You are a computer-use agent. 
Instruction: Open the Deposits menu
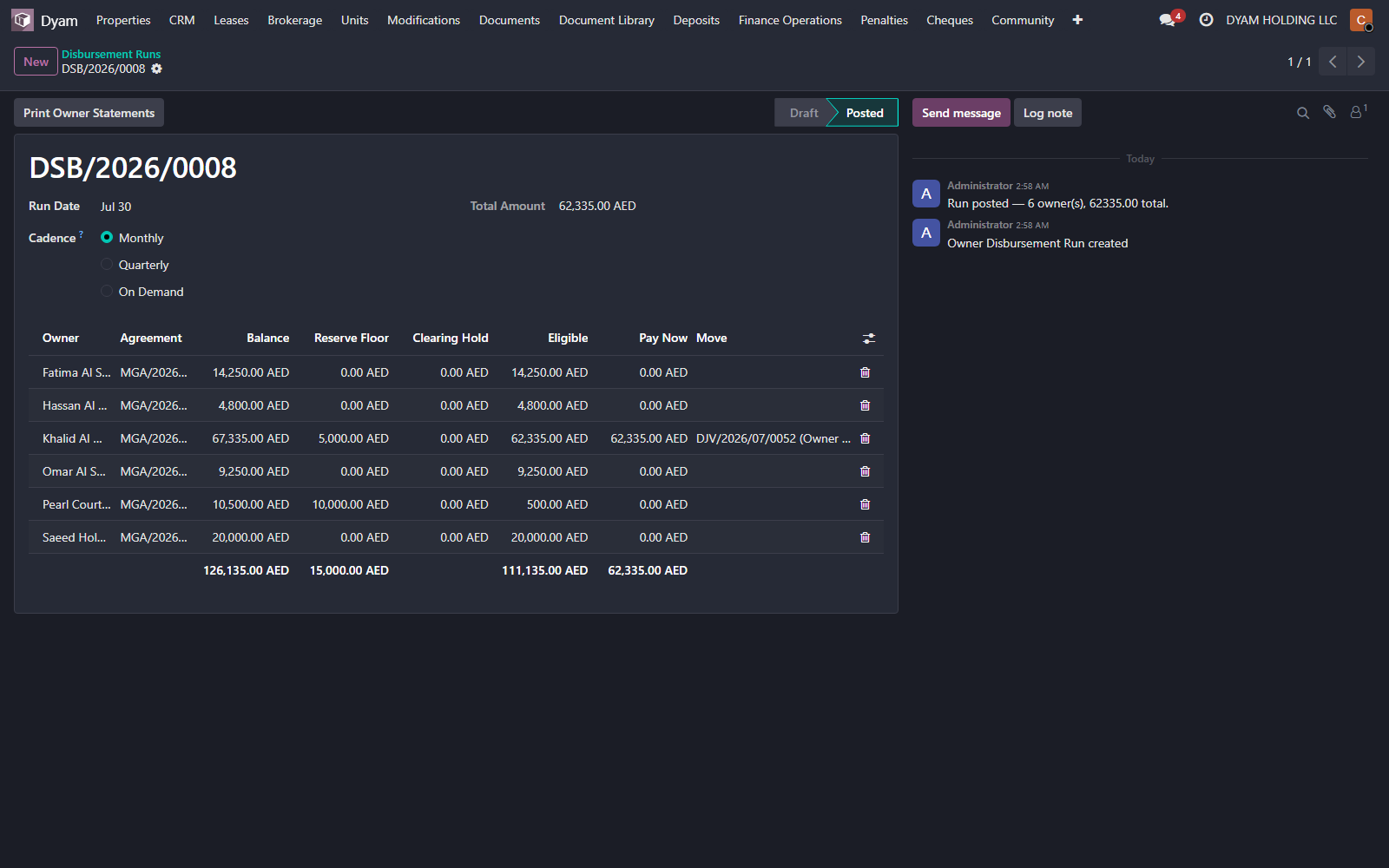[x=696, y=20]
